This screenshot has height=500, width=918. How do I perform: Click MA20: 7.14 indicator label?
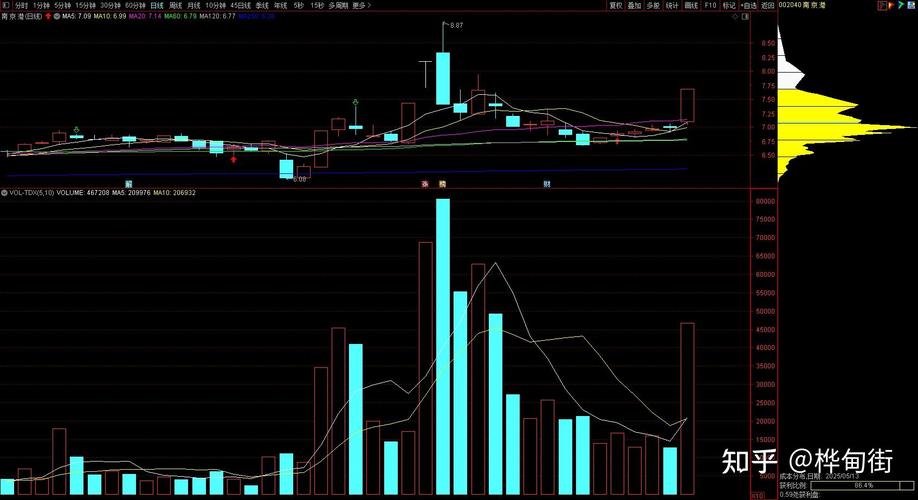click(x=145, y=16)
